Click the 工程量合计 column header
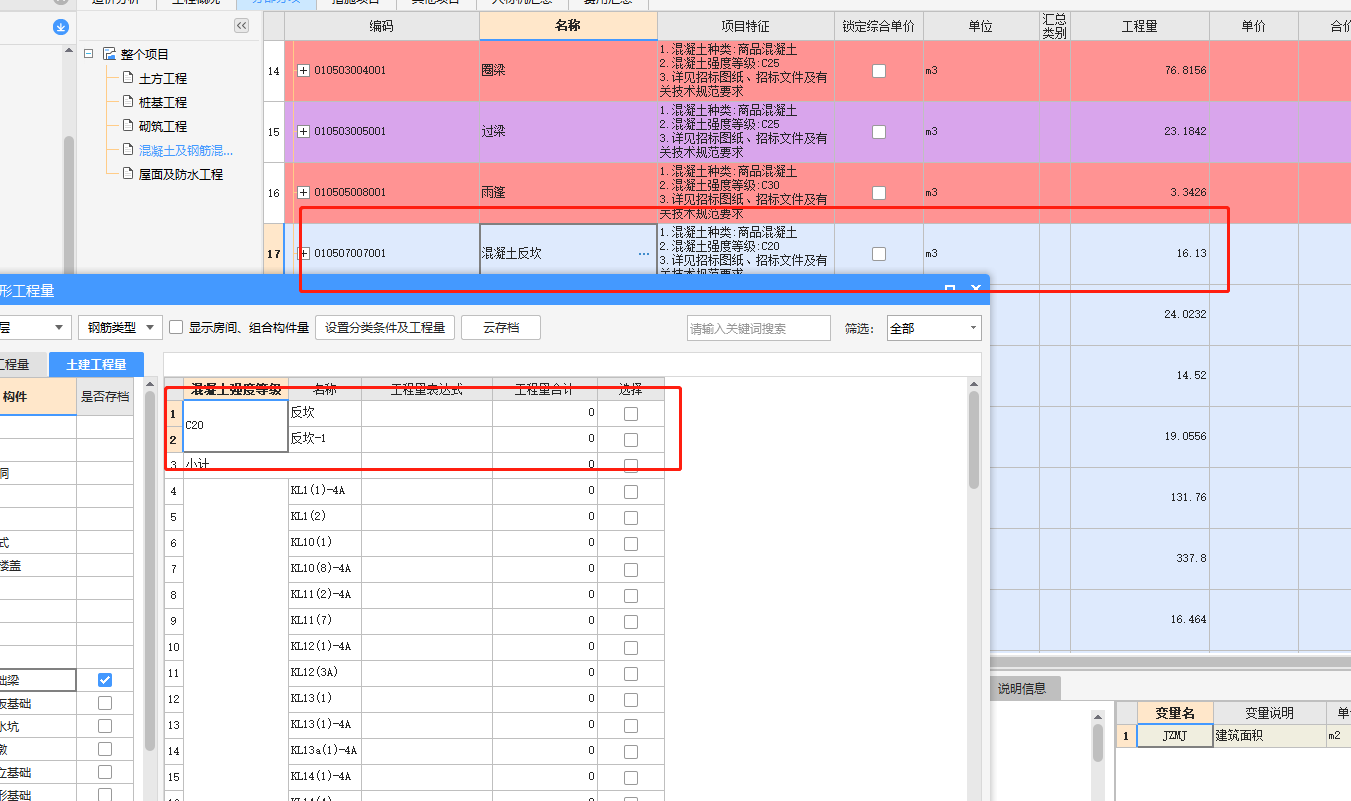1351x801 pixels. click(x=545, y=390)
